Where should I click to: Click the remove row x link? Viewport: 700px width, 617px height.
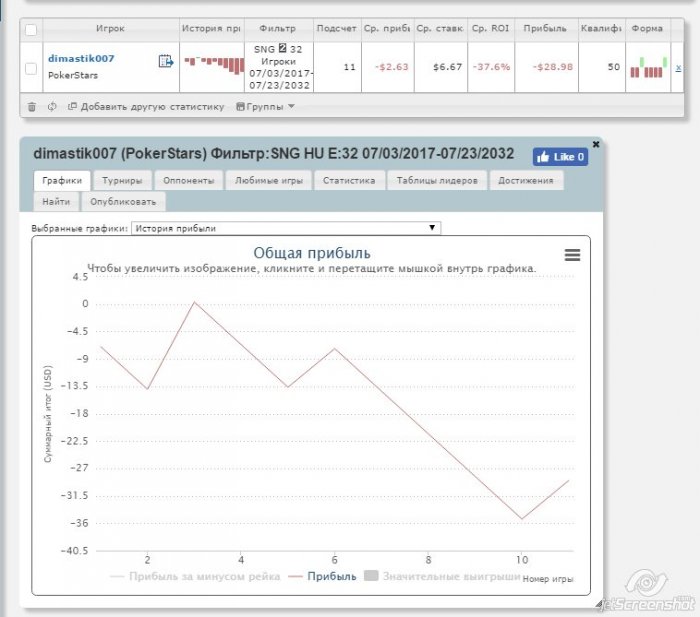pos(678,68)
